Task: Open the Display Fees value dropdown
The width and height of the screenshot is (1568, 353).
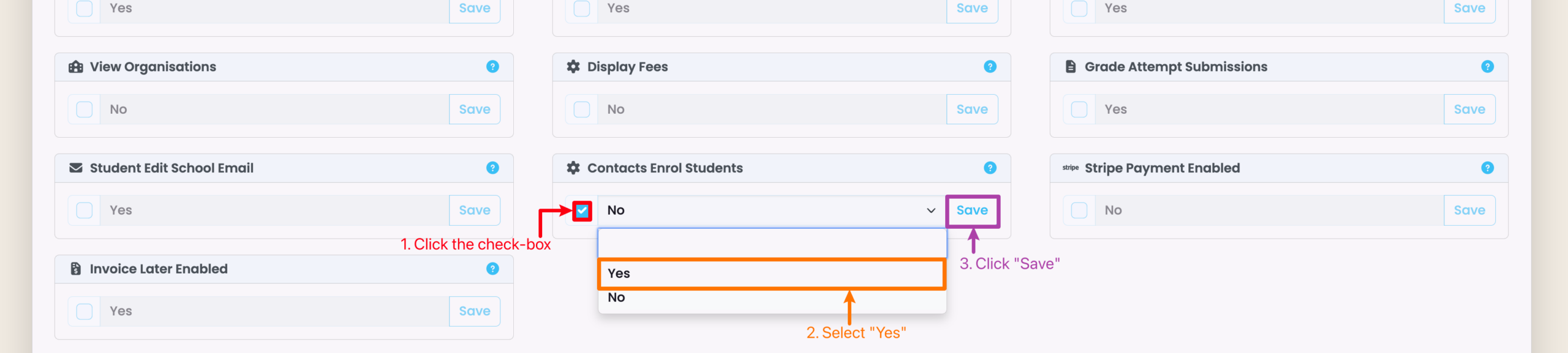Action: pos(771,110)
